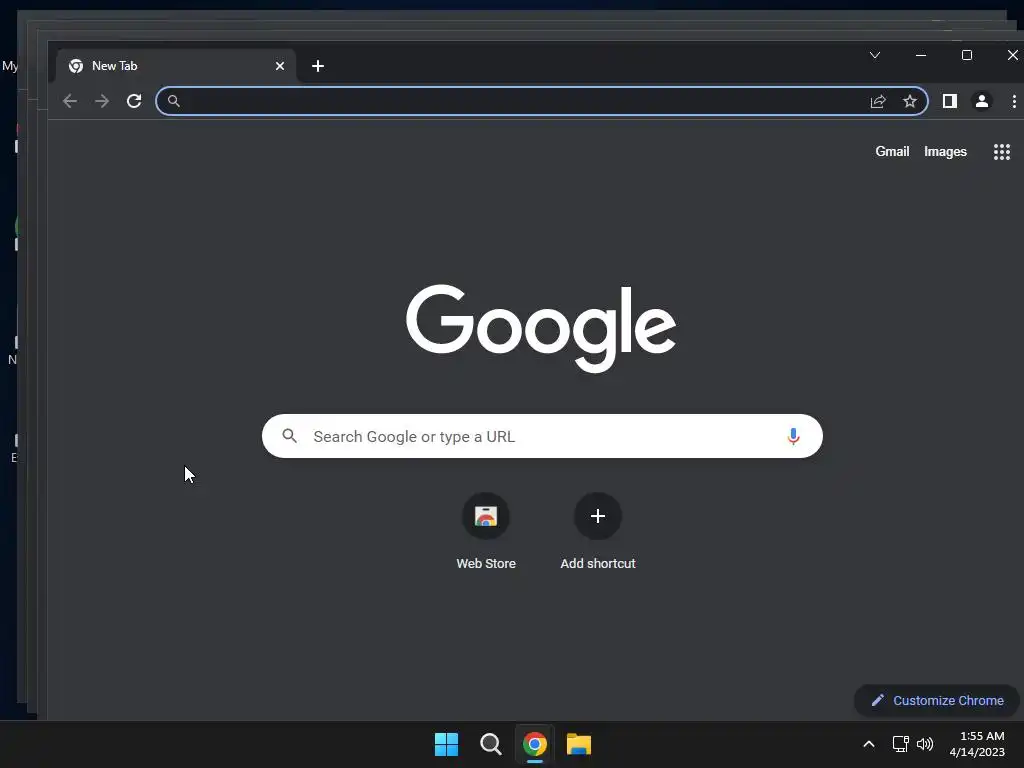Screen dimensions: 1024x768
Task: Click the search icon in the Google search box
Action: 289,436
